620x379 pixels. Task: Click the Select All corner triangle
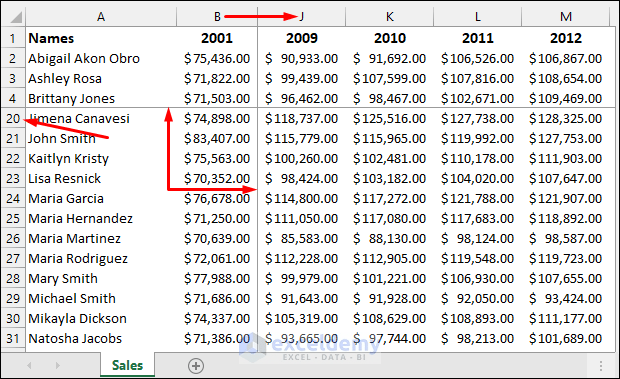(x=16, y=17)
